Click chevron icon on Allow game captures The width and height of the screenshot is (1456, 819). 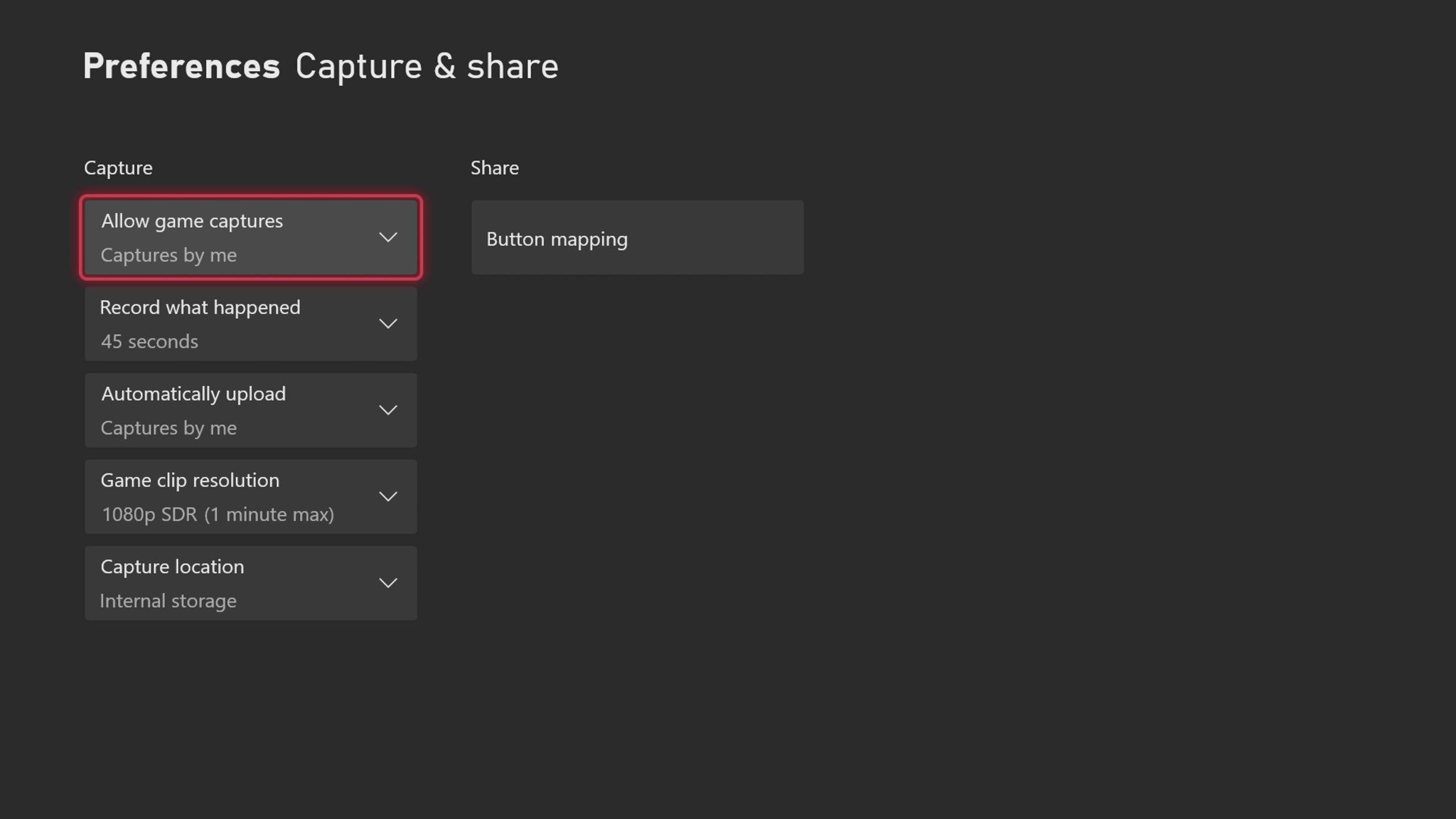(387, 237)
